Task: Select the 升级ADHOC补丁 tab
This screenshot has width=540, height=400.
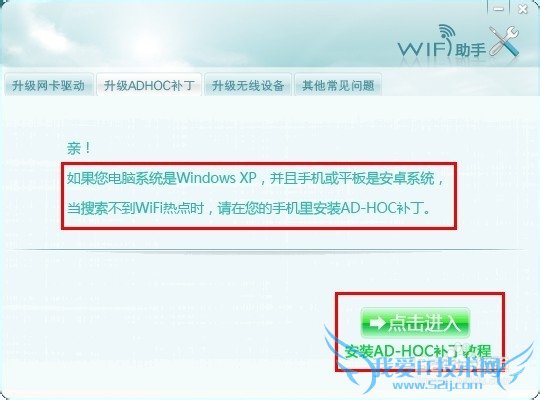Action: 149,85
